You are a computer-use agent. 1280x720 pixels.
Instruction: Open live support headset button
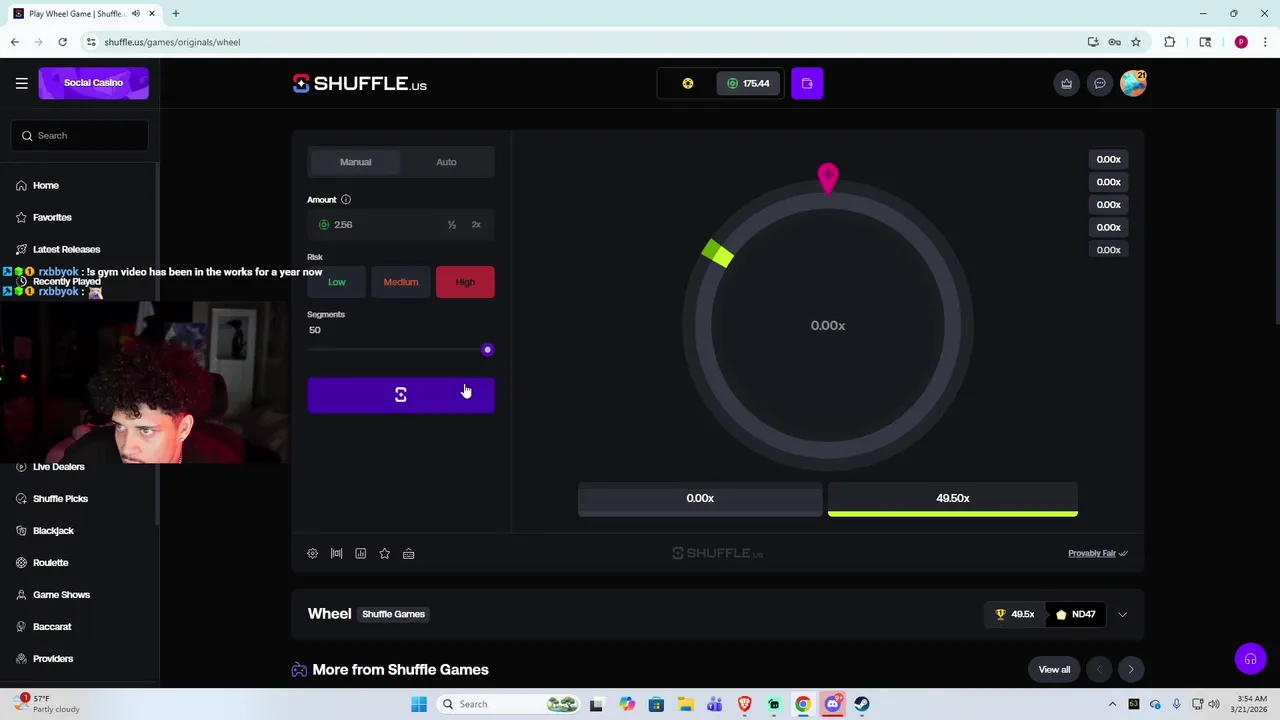pos(1250,659)
